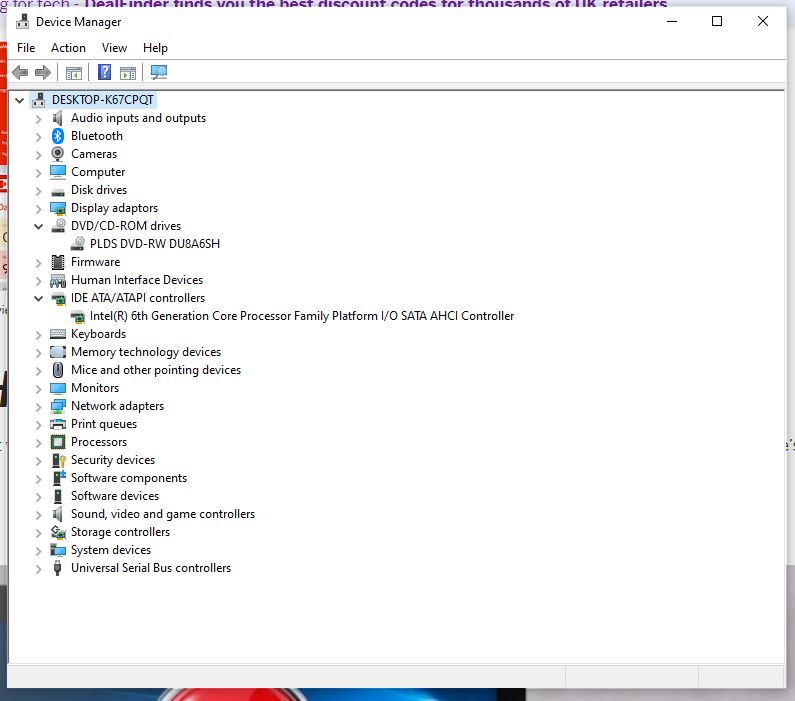The height and width of the screenshot is (701, 795).
Task: Click the Audio inputs and outputs speaker icon
Action: click(58, 118)
